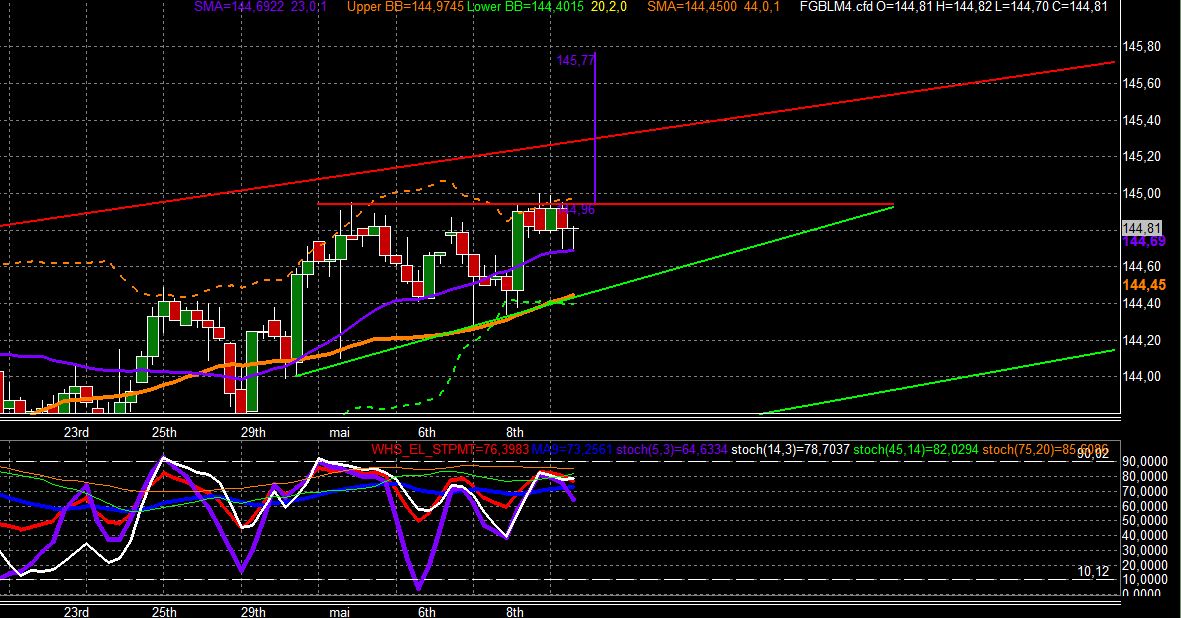The height and width of the screenshot is (618, 1181).
Task: Select the blue MA9 indicator label
Action: coord(572,449)
